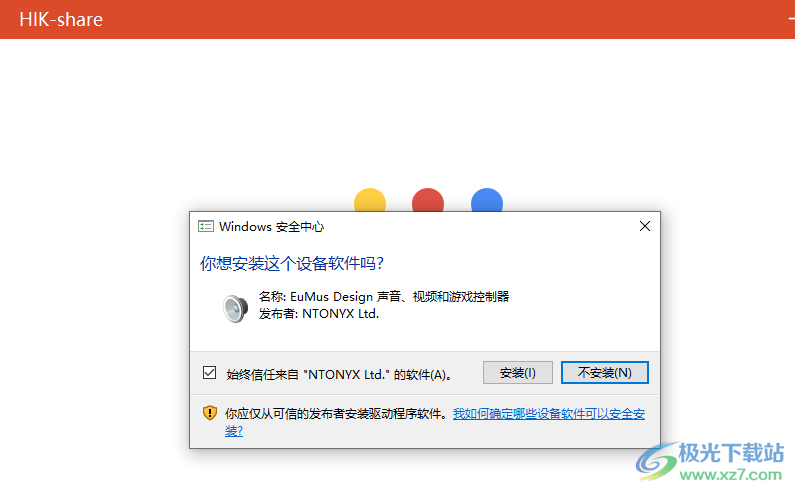Click the HIK-share window title
This screenshot has height=491, width=795.
(x=61, y=20)
